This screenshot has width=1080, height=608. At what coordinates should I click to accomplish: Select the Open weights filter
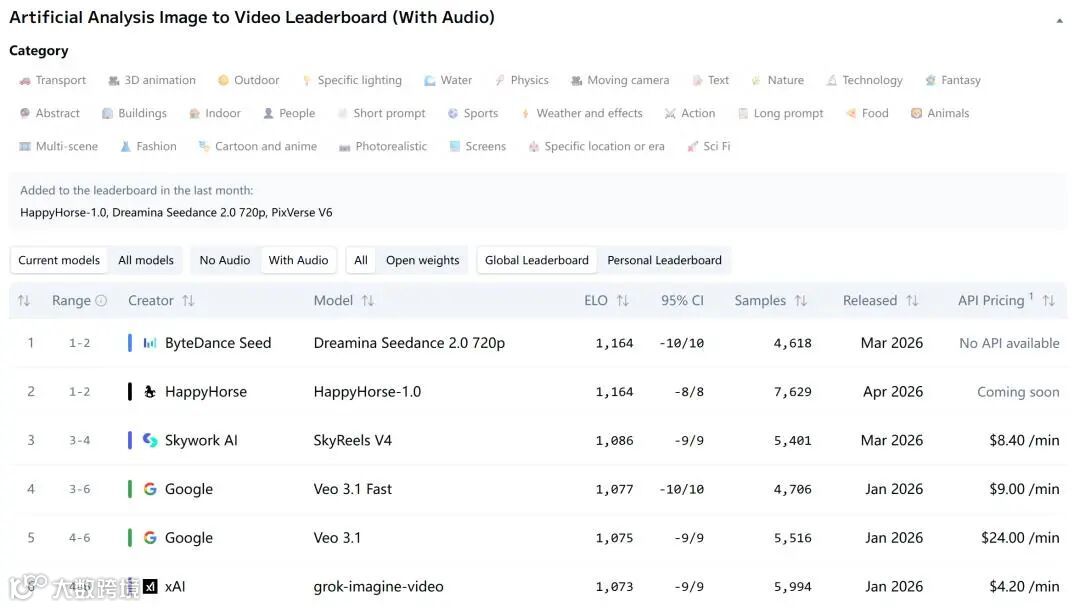coord(422,260)
